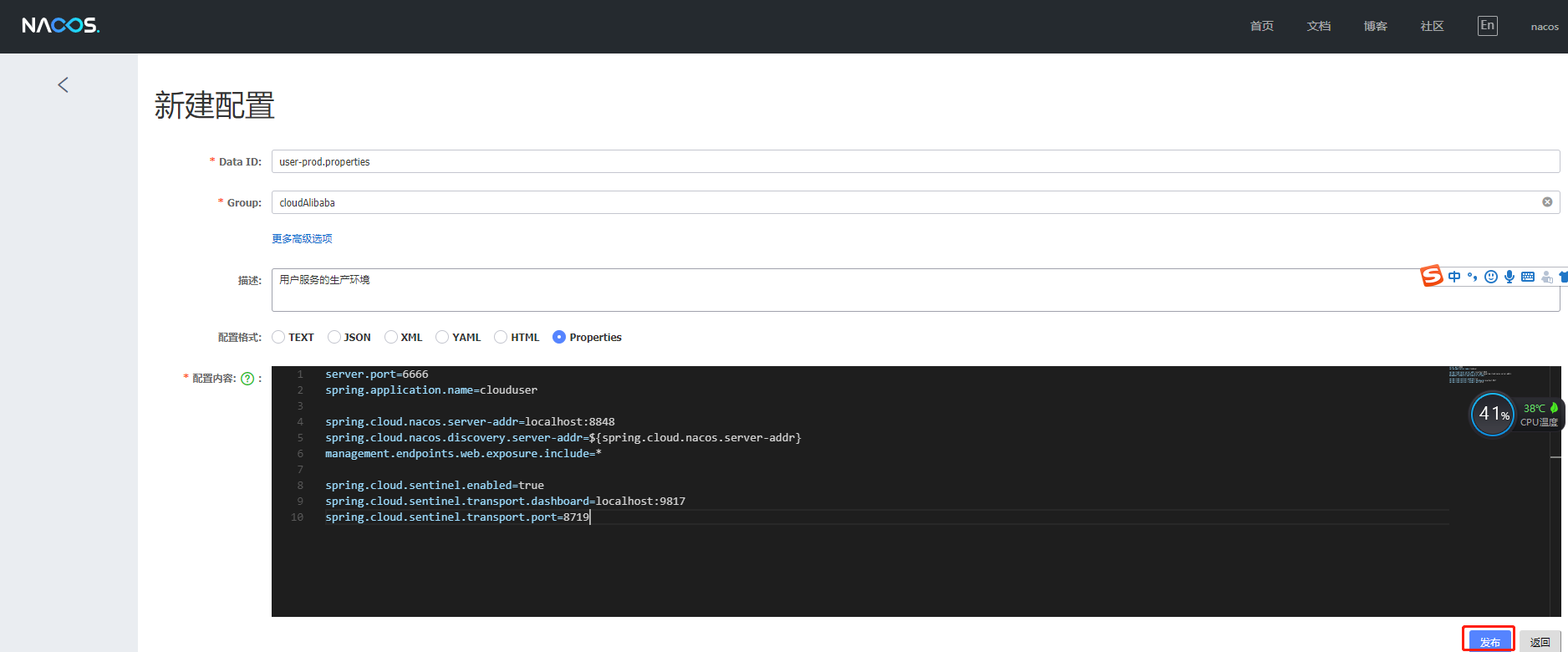Viewport: 1568px width, 652px height.
Task: Focus the Group input field
Action: click(915, 202)
